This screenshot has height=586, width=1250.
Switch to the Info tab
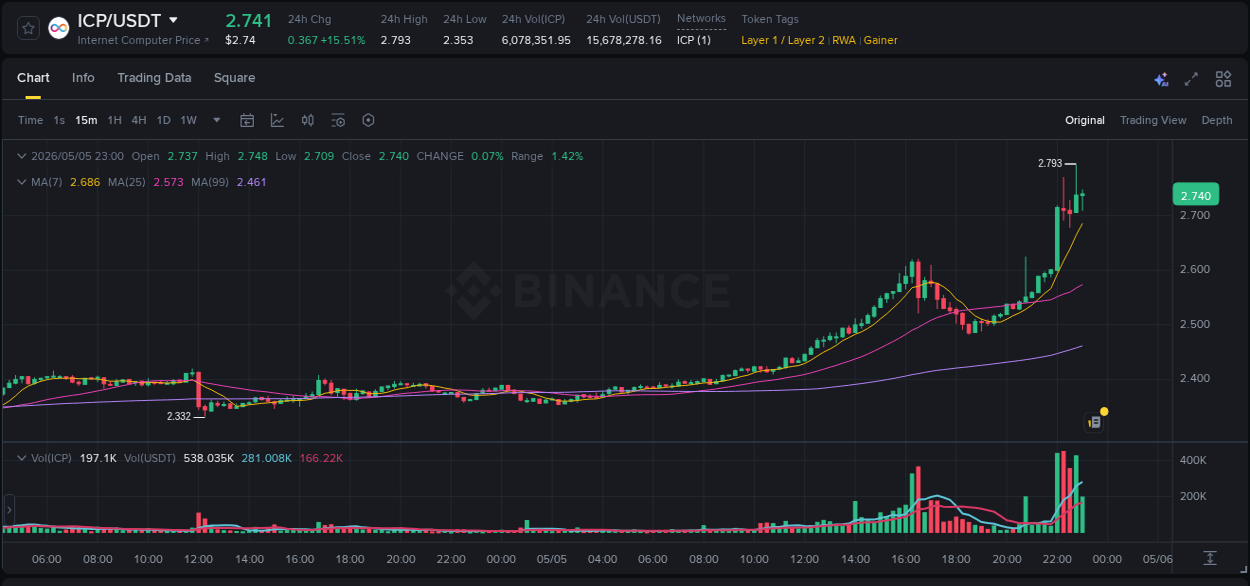click(83, 78)
